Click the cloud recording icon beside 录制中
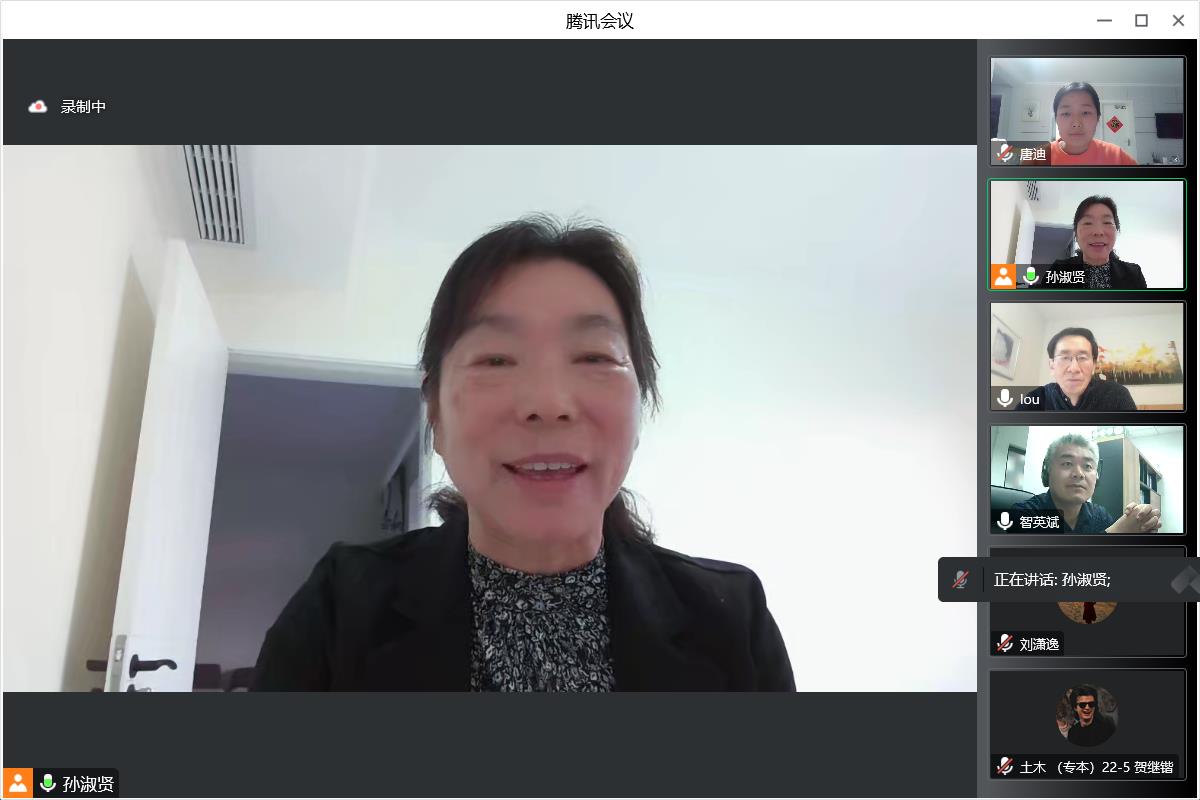Image resolution: width=1200 pixels, height=800 pixels. click(38, 106)
